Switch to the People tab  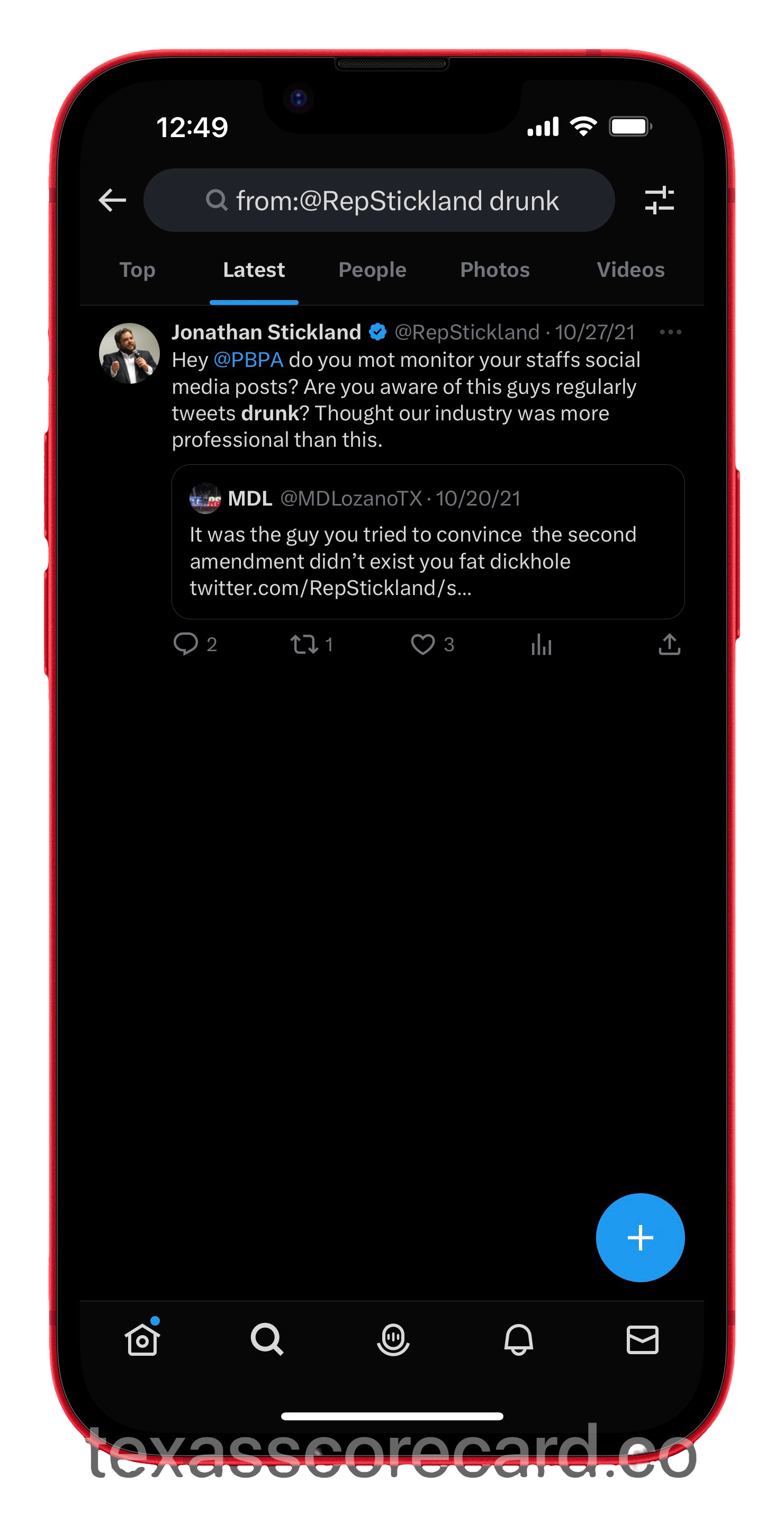(372, 270)
